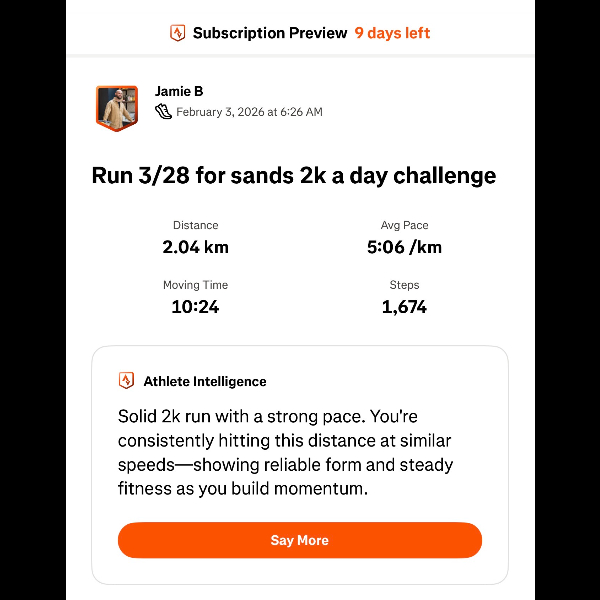
Task: Click the activity date February 3, 2026
Action: (x=249, y=112)
